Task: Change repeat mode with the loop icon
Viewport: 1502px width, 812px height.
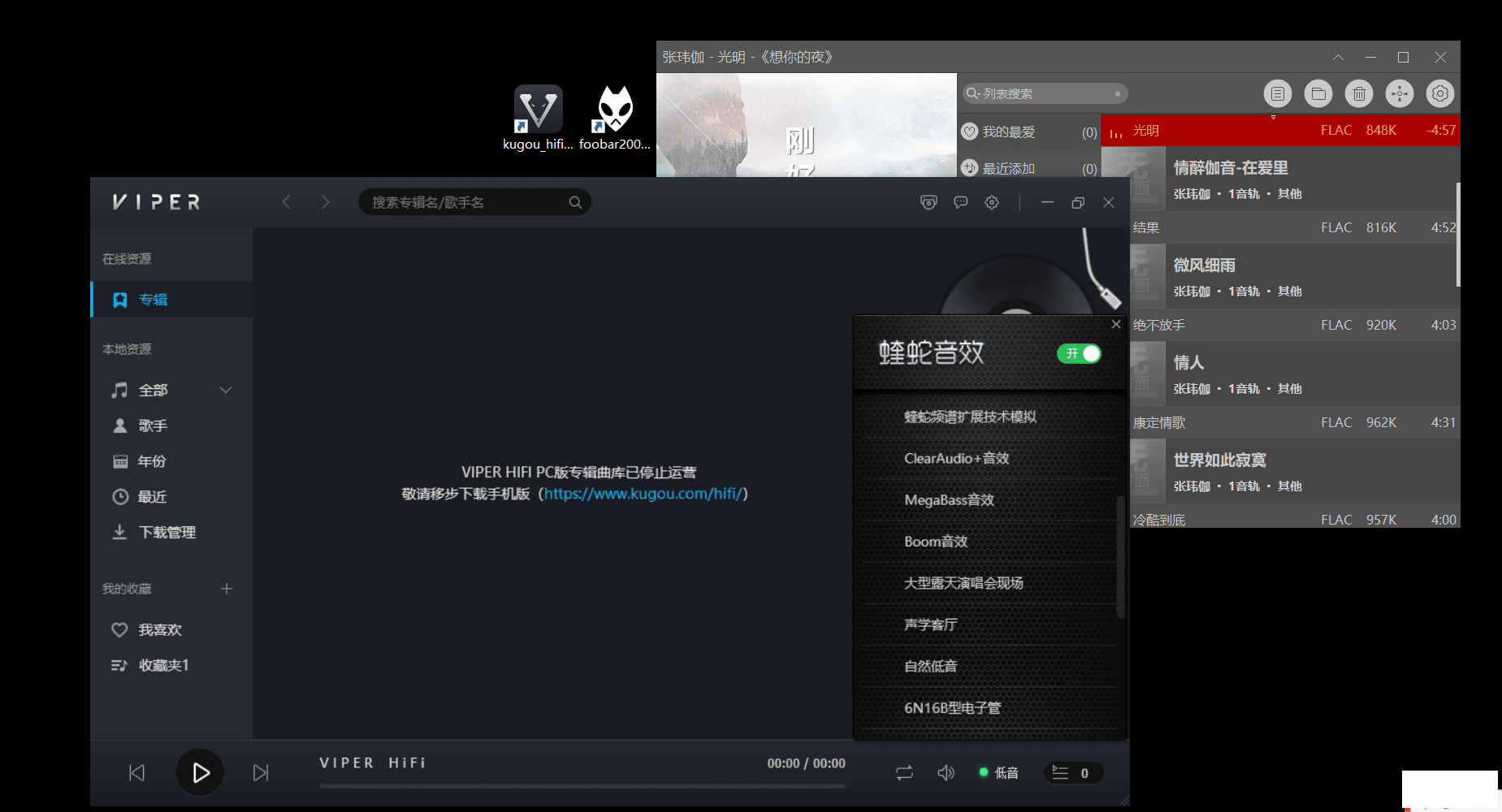Action: click(905, 773)
